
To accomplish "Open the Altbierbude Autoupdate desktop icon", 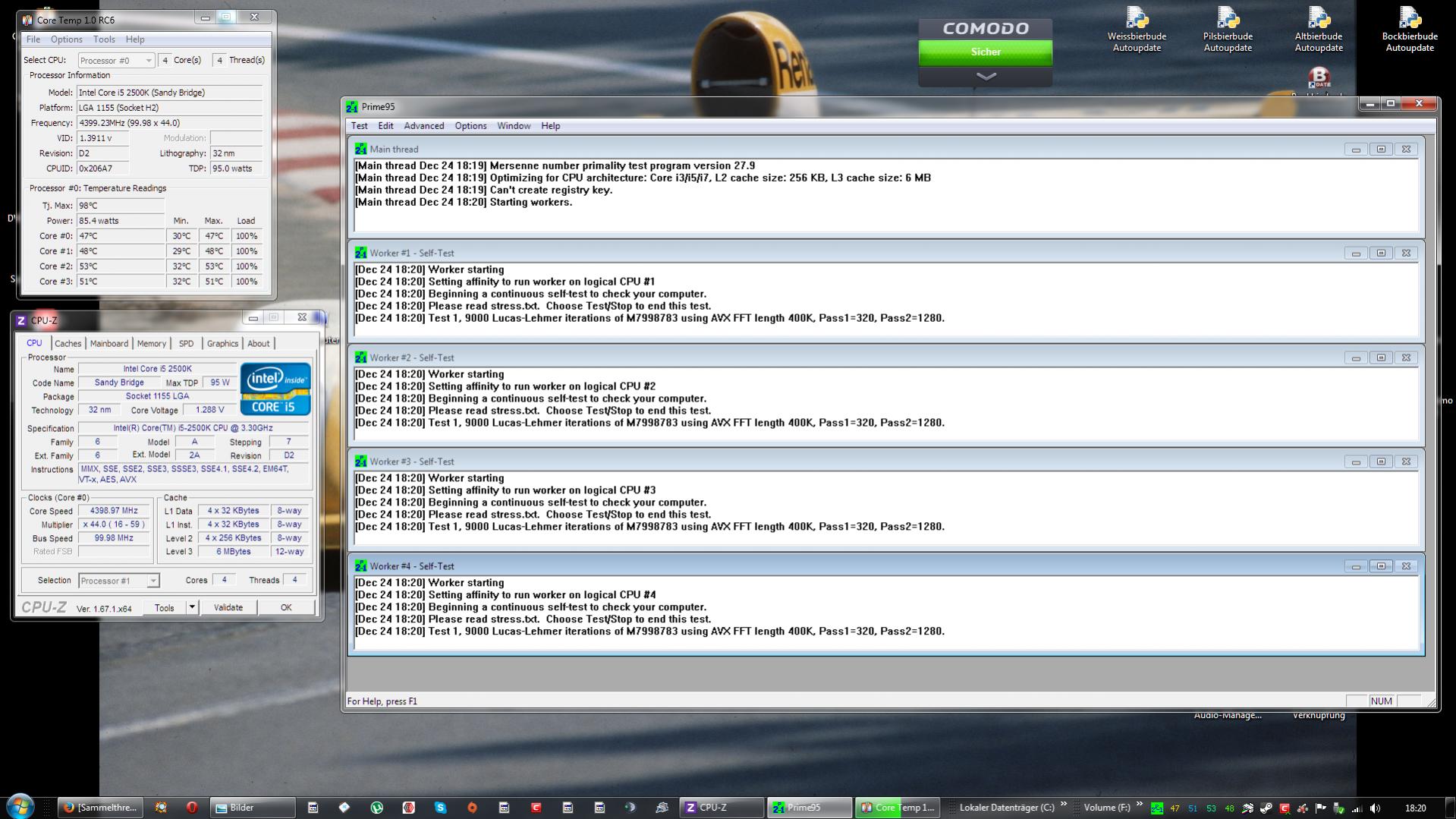I will (x=1319, y=30).
